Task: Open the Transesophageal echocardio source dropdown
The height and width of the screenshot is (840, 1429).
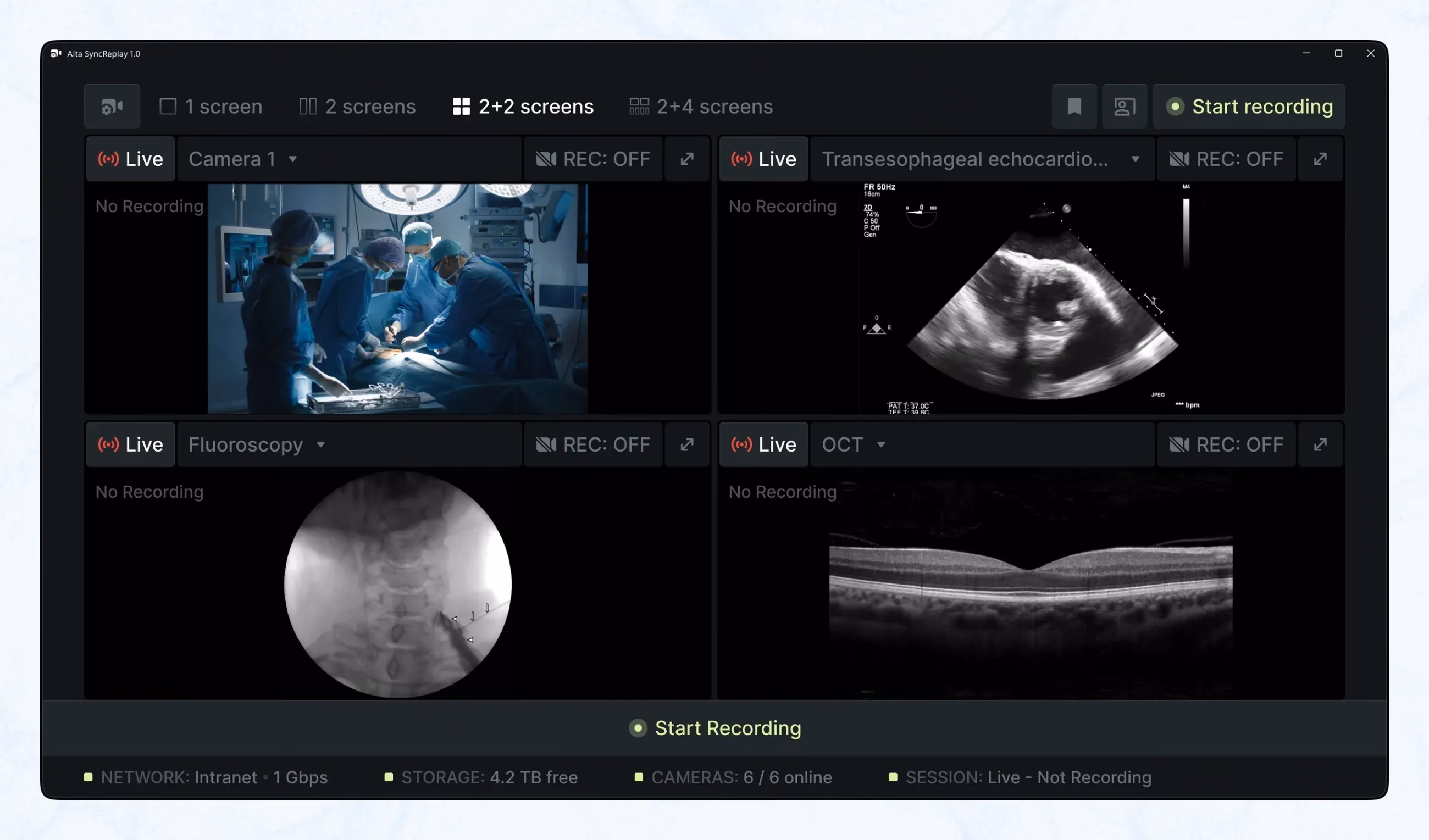Action: coord(982,159)
